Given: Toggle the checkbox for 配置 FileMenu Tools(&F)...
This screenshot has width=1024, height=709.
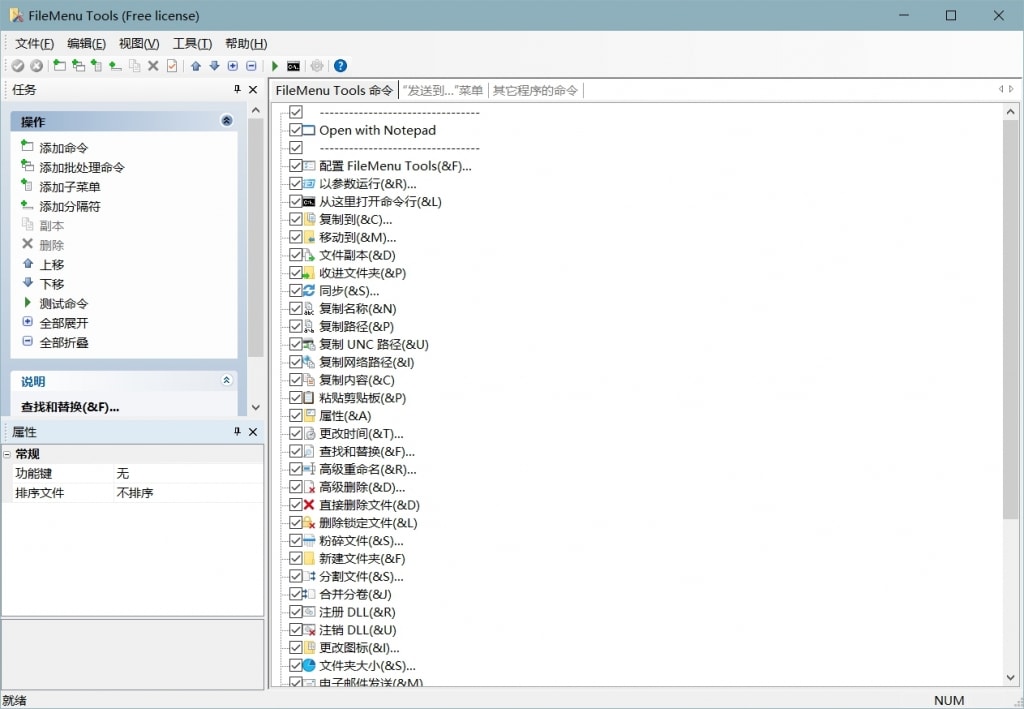Looking at the screenshot, I should (x=296, y=166).
